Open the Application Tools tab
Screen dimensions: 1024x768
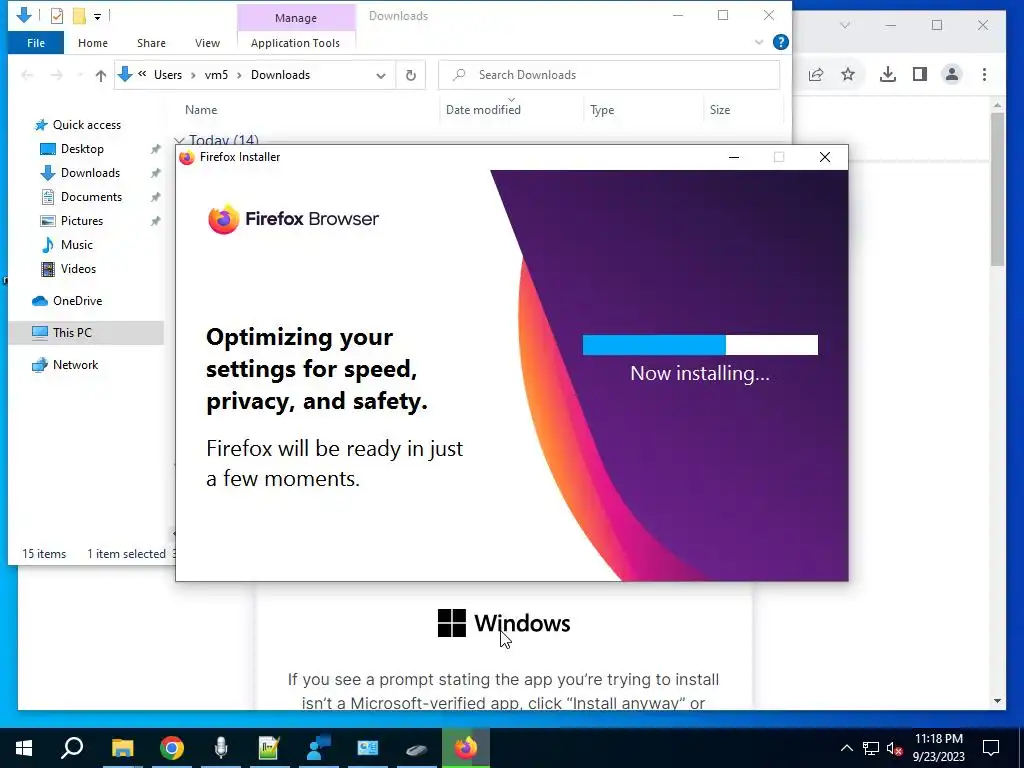(x=295, y=43)
